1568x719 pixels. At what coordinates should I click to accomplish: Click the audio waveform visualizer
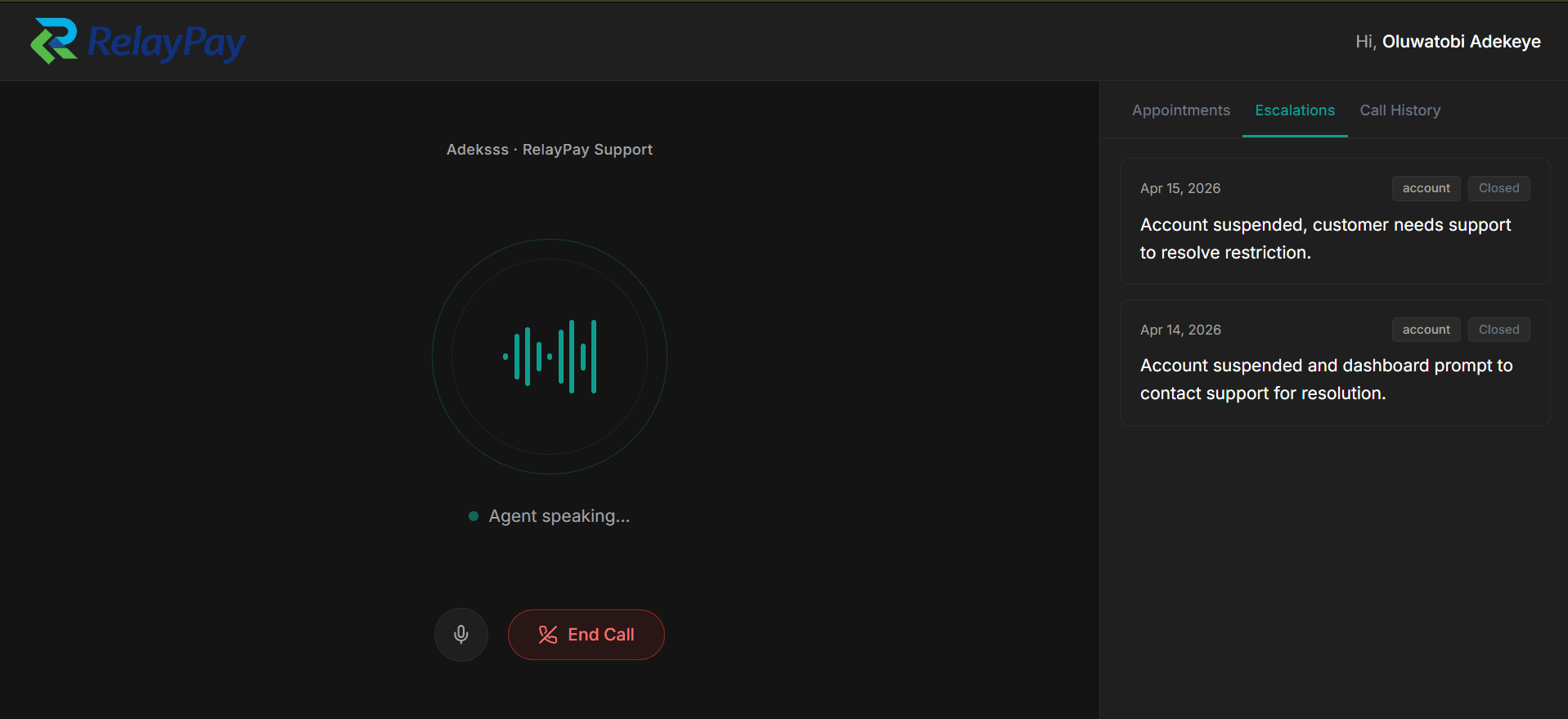point(550,357)
